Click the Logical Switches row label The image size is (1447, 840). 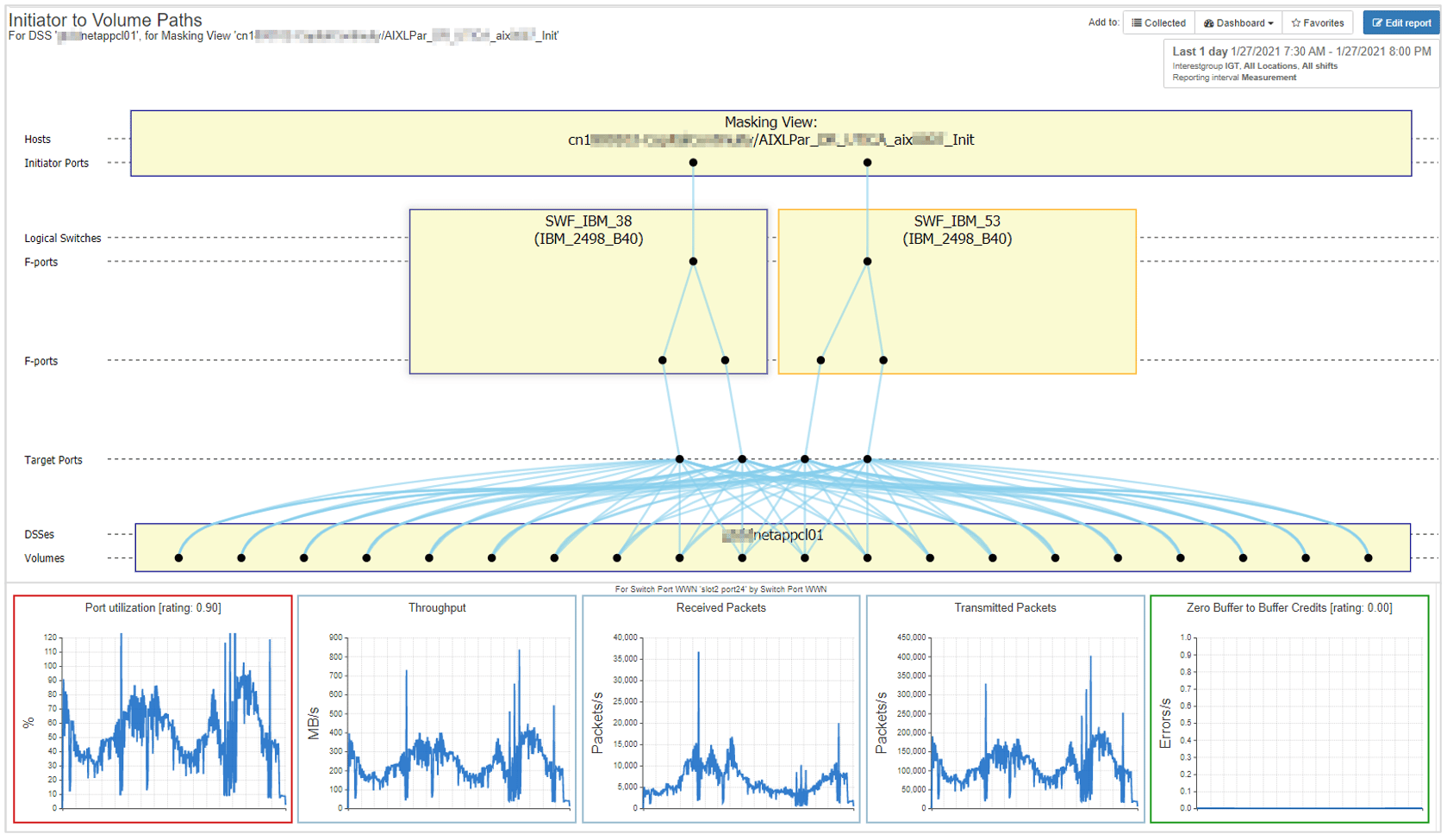coord(63,238)
